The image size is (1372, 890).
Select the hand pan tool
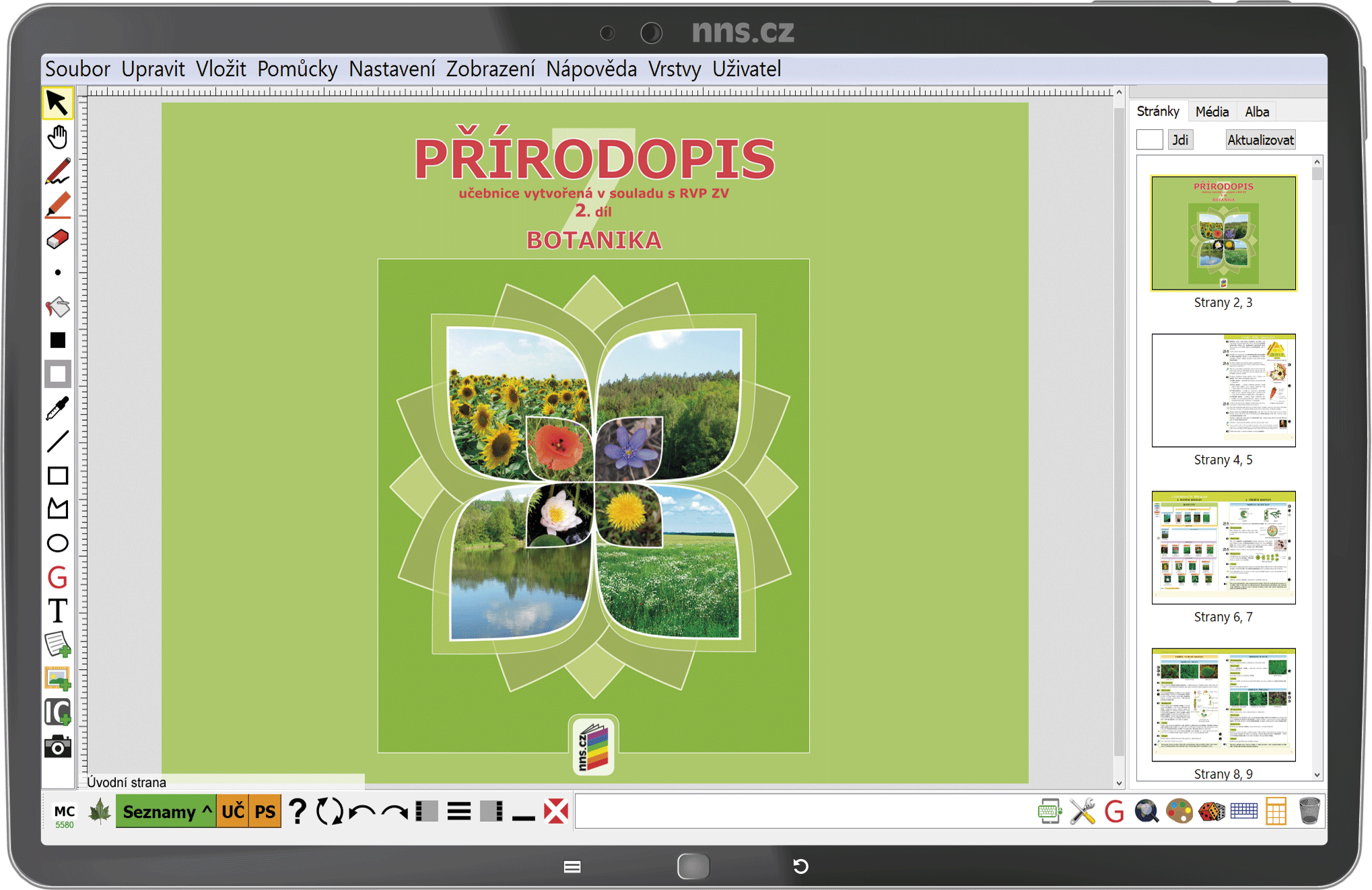[58, 137]
